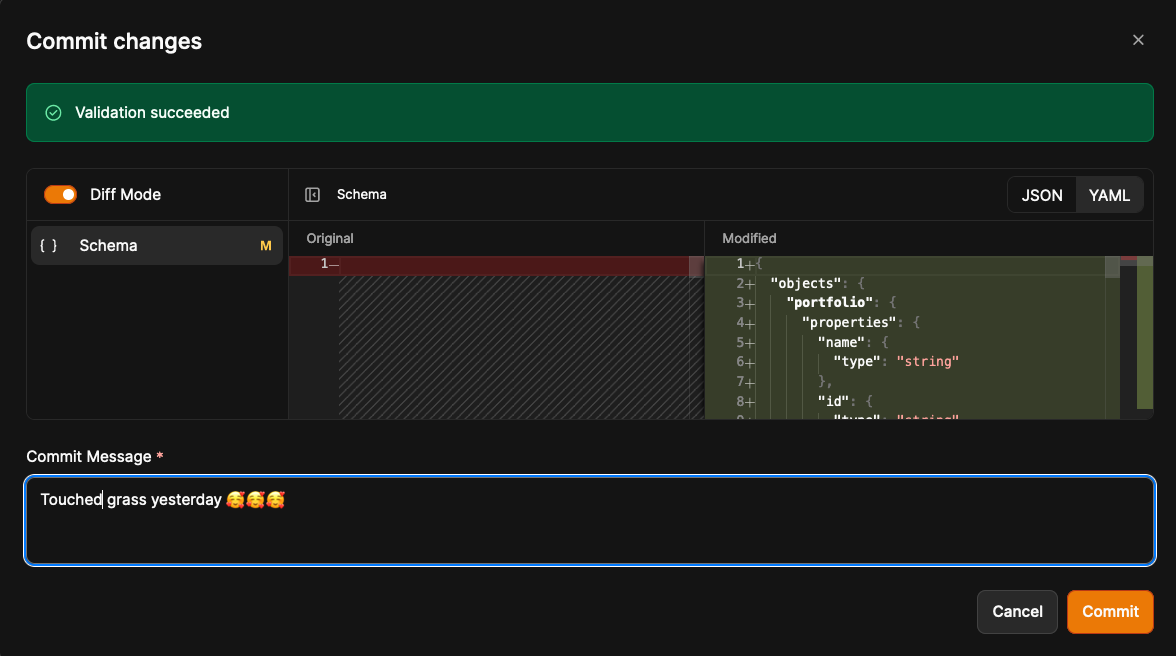Click the Validation succeeded banner
1176x656 pixels.
(x=590, y=113)
